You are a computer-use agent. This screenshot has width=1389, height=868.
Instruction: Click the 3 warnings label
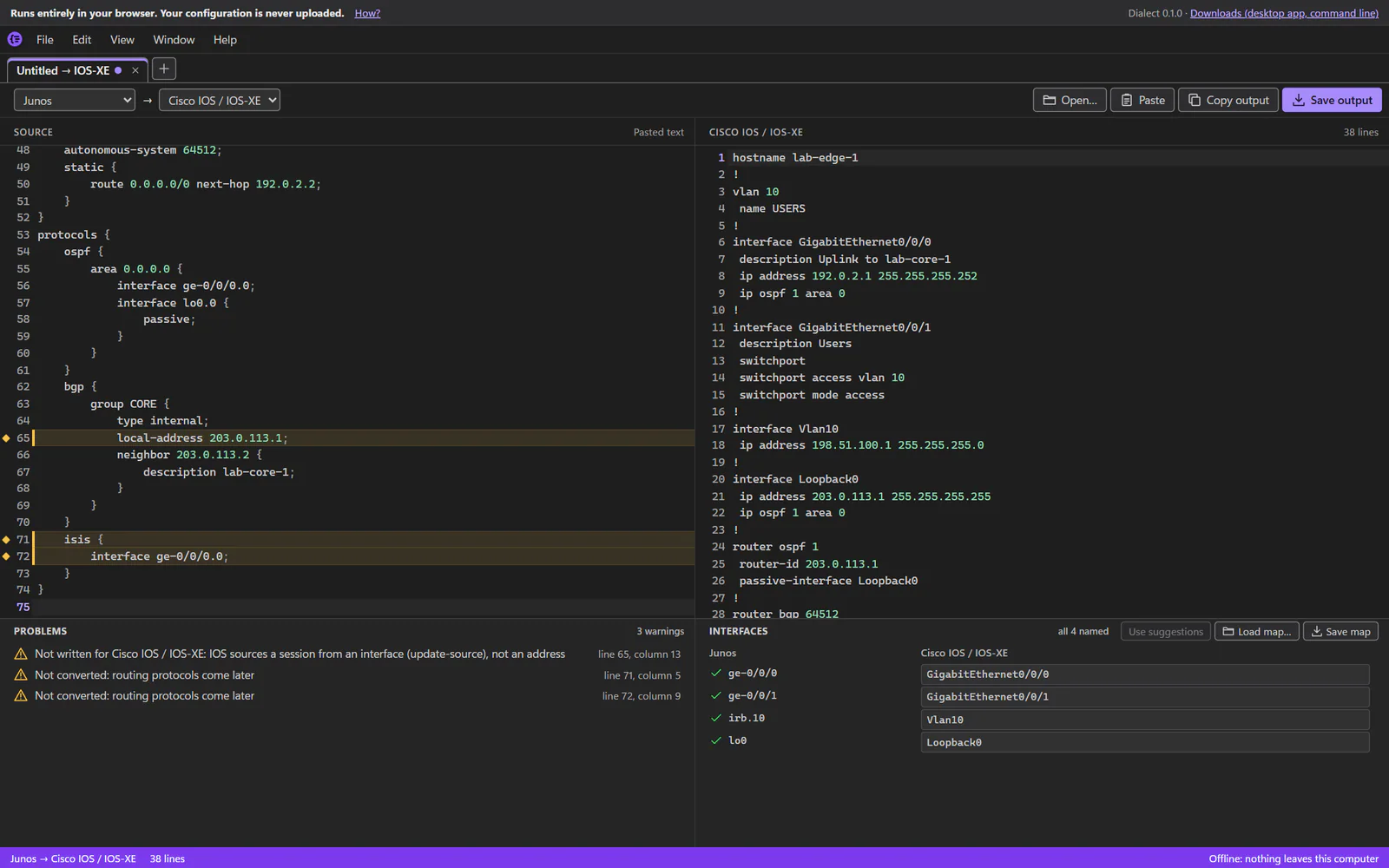pyautogui.click(x=660, y=631)
